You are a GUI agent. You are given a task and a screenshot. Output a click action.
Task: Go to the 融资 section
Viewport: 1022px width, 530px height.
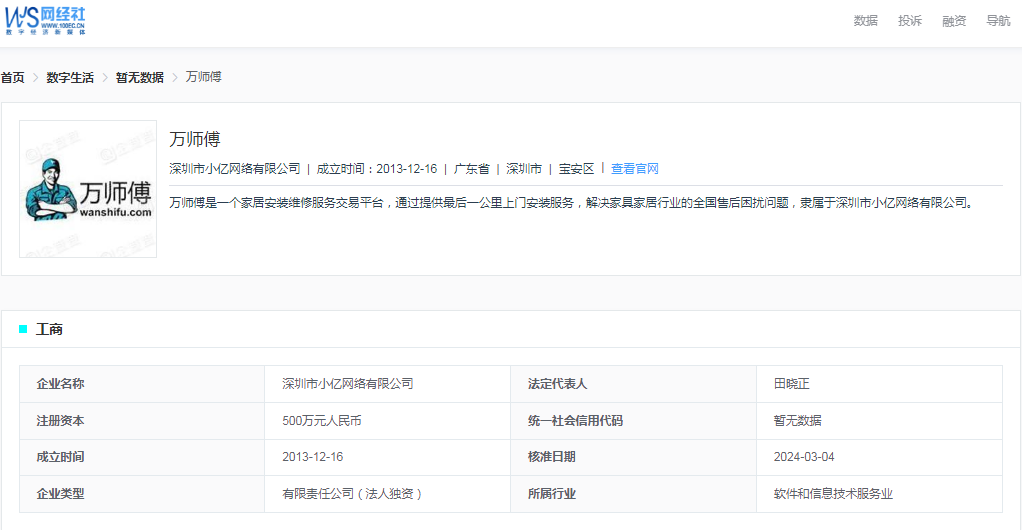tap(953, 21)
